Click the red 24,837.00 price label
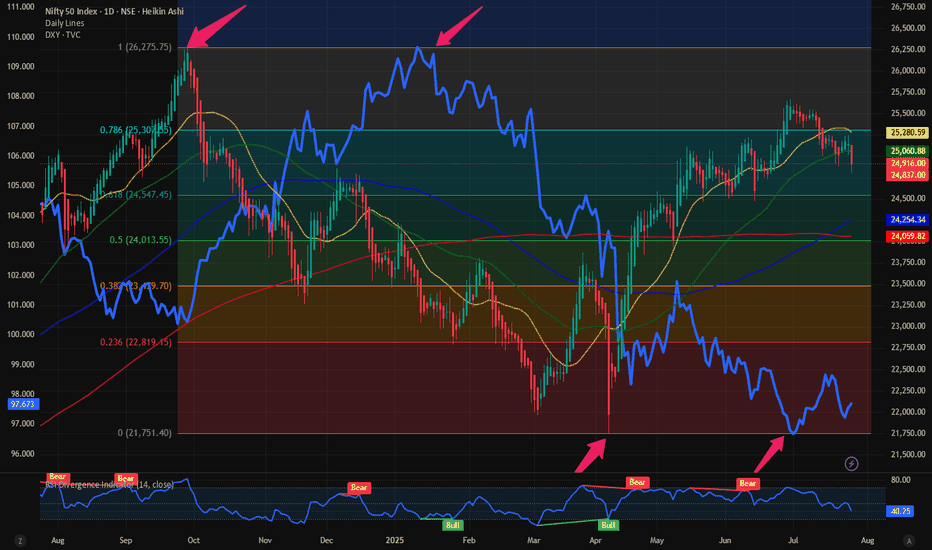932x550 pixels. pos(908,175)
